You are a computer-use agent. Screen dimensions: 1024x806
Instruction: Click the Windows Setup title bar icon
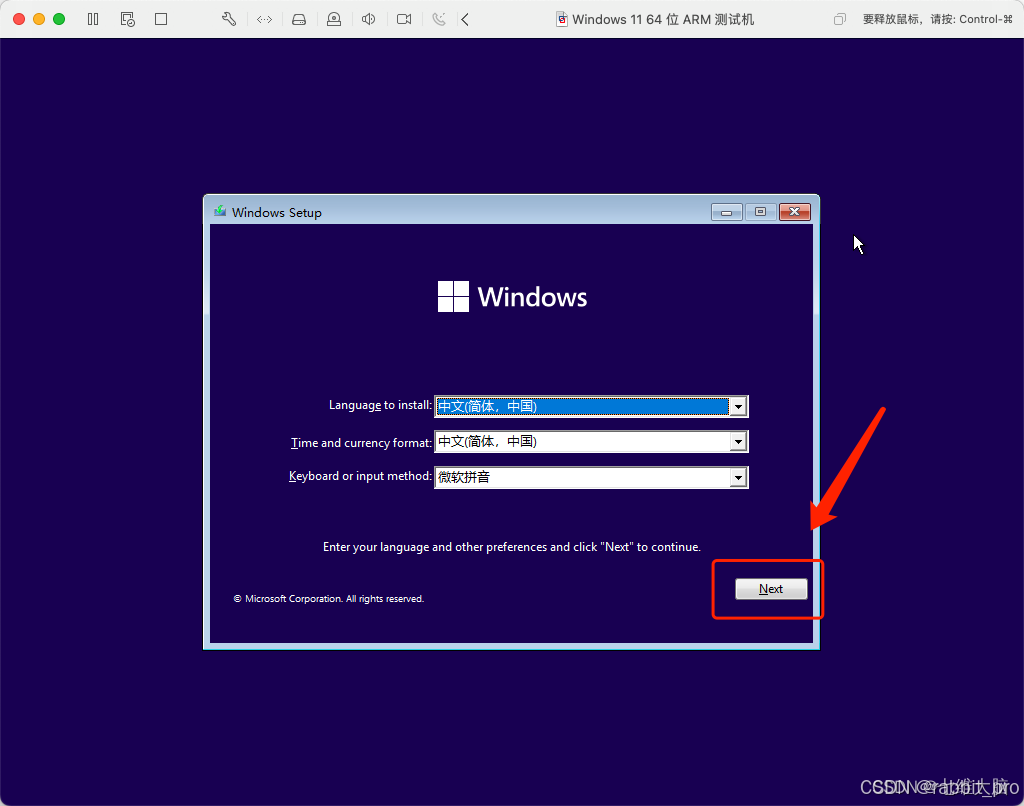[x=220, y=211]
